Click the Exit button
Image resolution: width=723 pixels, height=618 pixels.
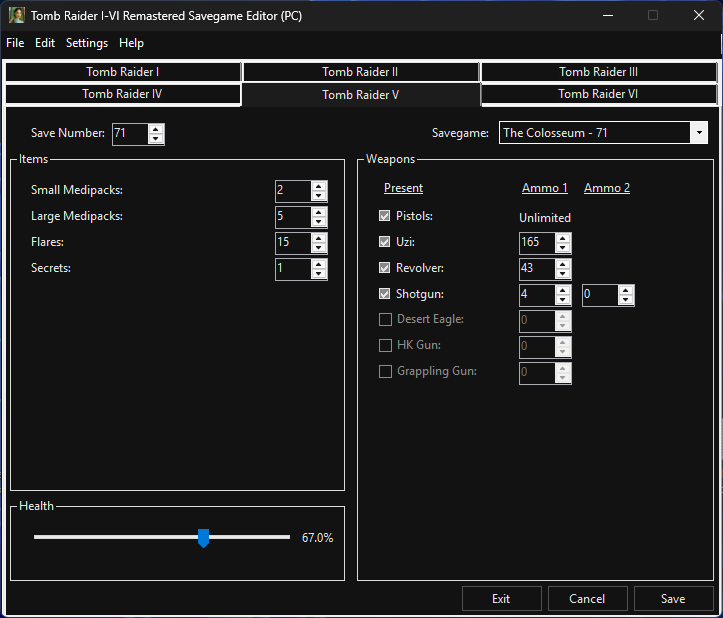tap(502, 599)
